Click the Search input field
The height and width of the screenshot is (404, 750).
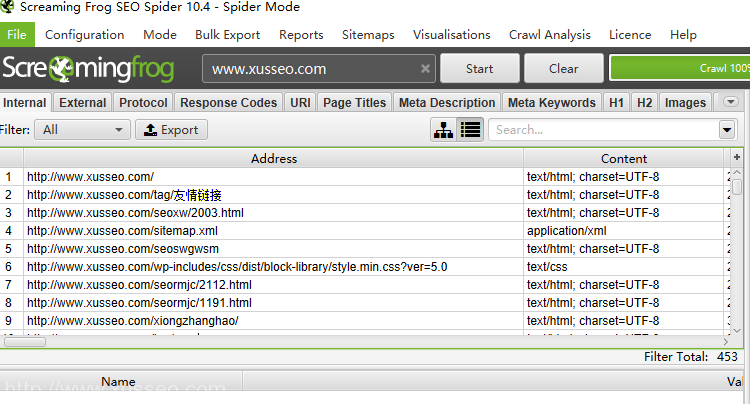coord(604,130)
